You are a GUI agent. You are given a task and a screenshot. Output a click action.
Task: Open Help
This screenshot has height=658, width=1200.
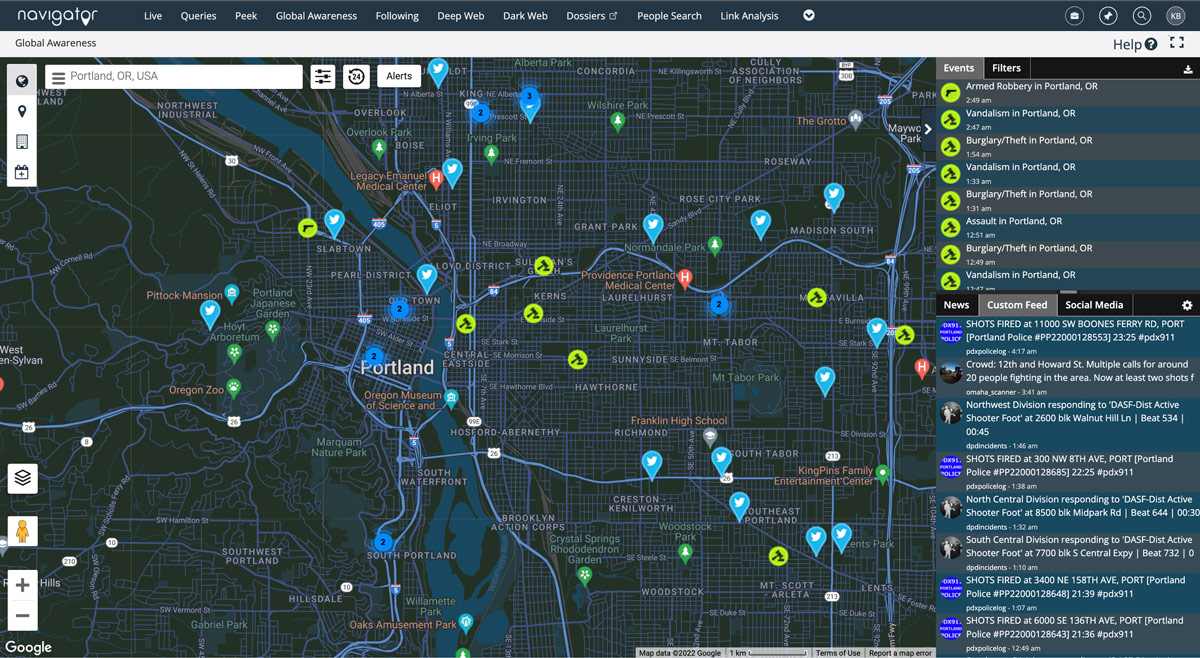coord(1135,44)
